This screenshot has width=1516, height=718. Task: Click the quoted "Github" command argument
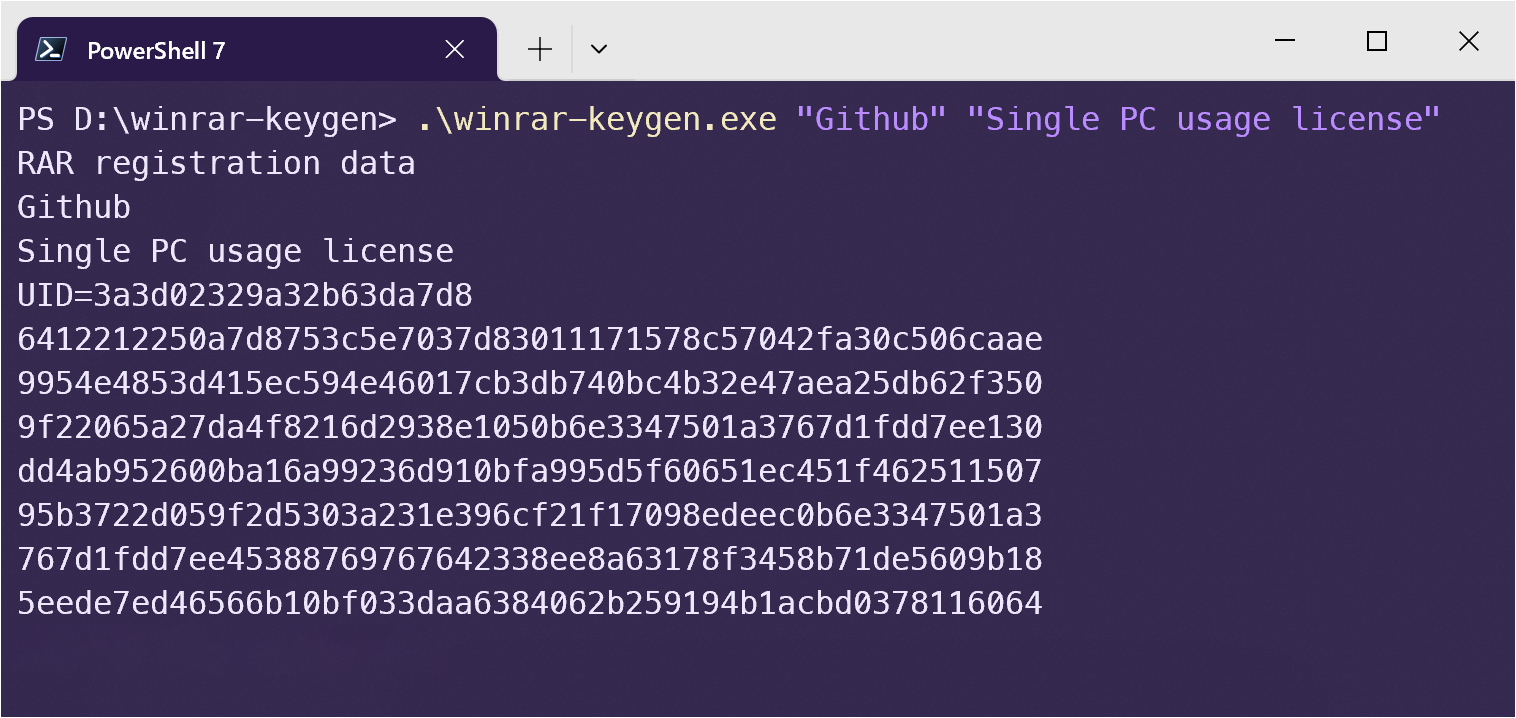point(871,120)
